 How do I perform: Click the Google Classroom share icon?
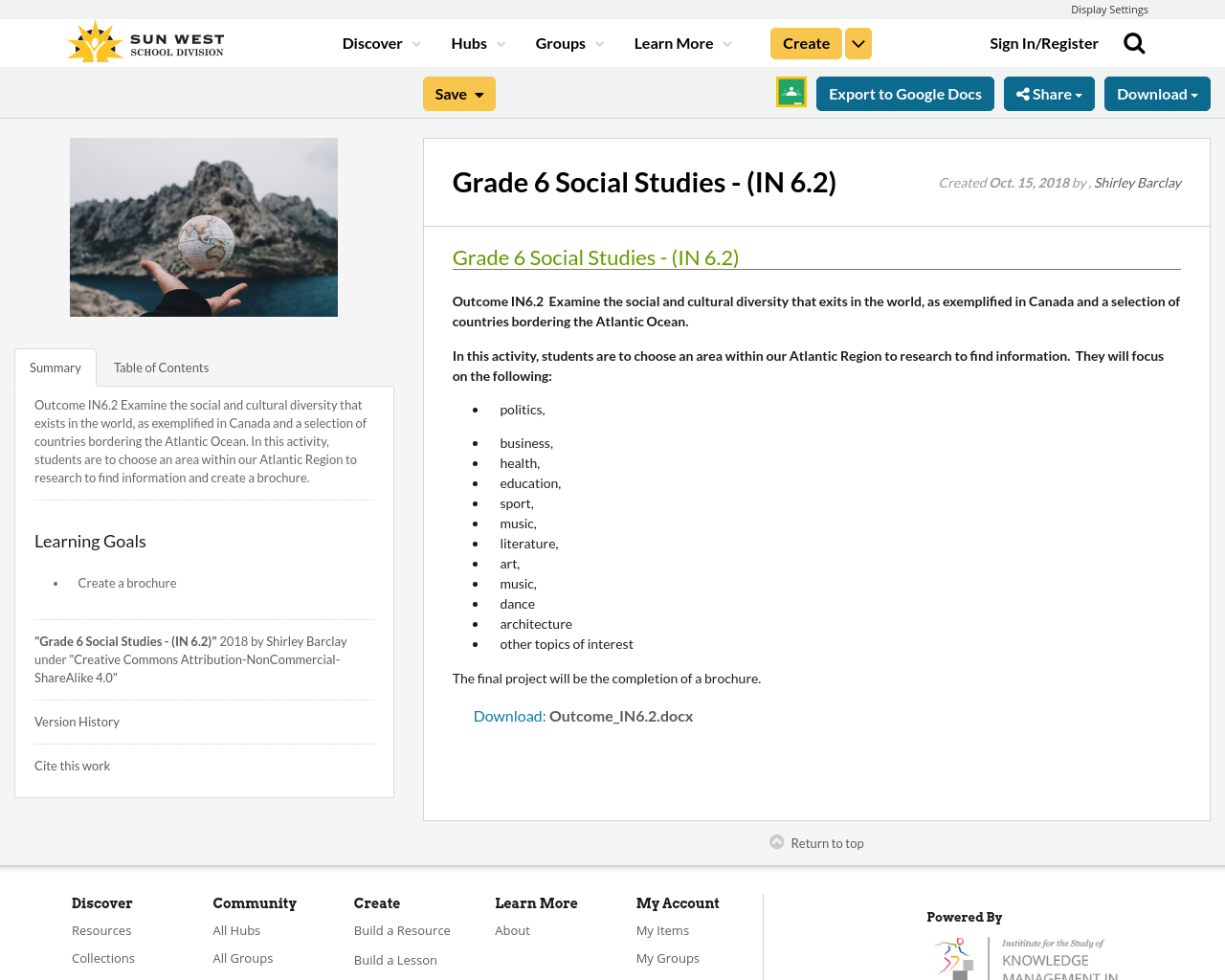tap(791, 93)
